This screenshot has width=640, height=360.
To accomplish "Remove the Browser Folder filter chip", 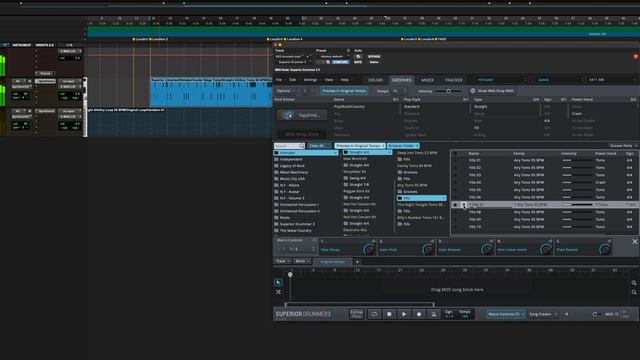I will 417,146.
